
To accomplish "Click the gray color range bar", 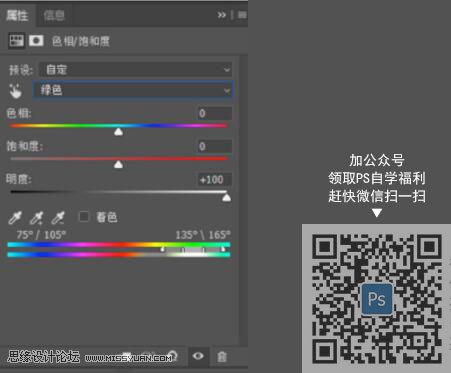I will [193, 250].
